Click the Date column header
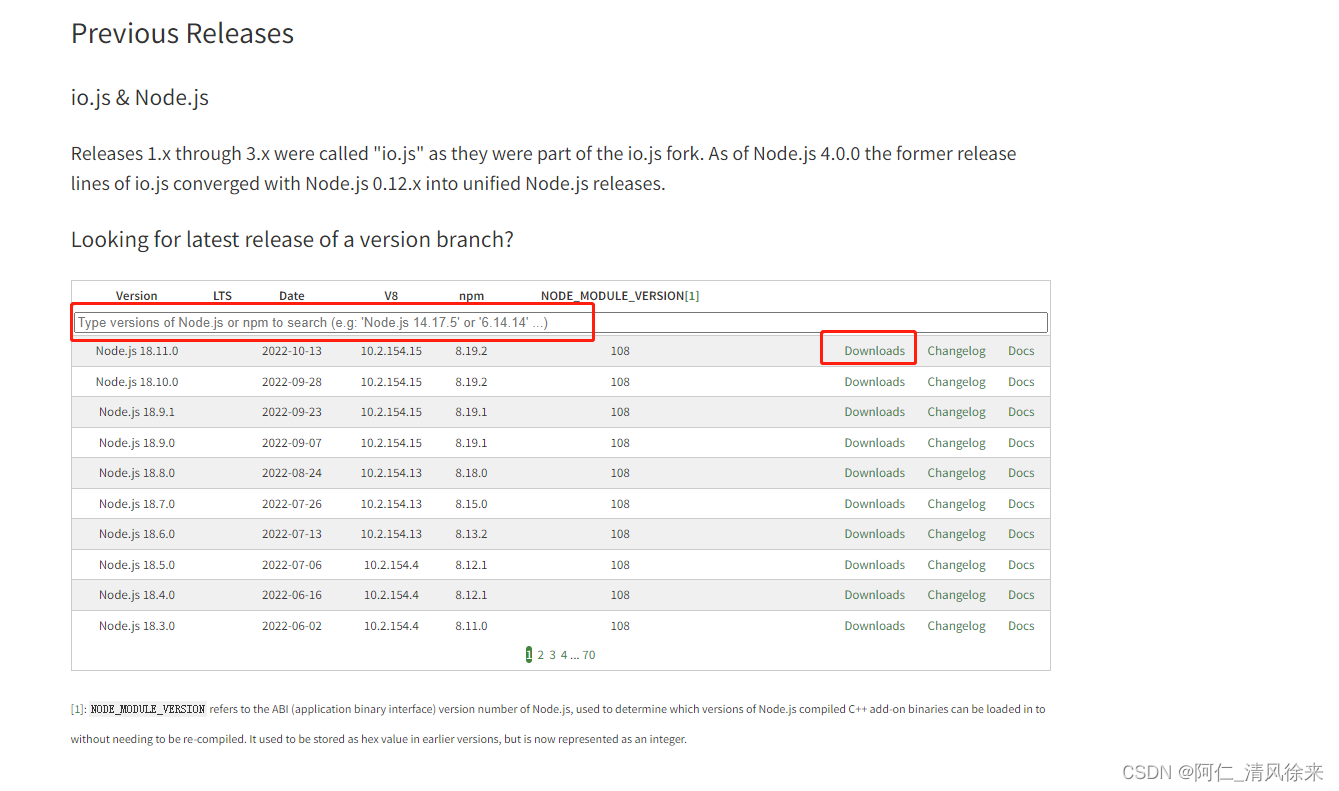Screen dimensions: 1339x791 (x=292, y=296)
